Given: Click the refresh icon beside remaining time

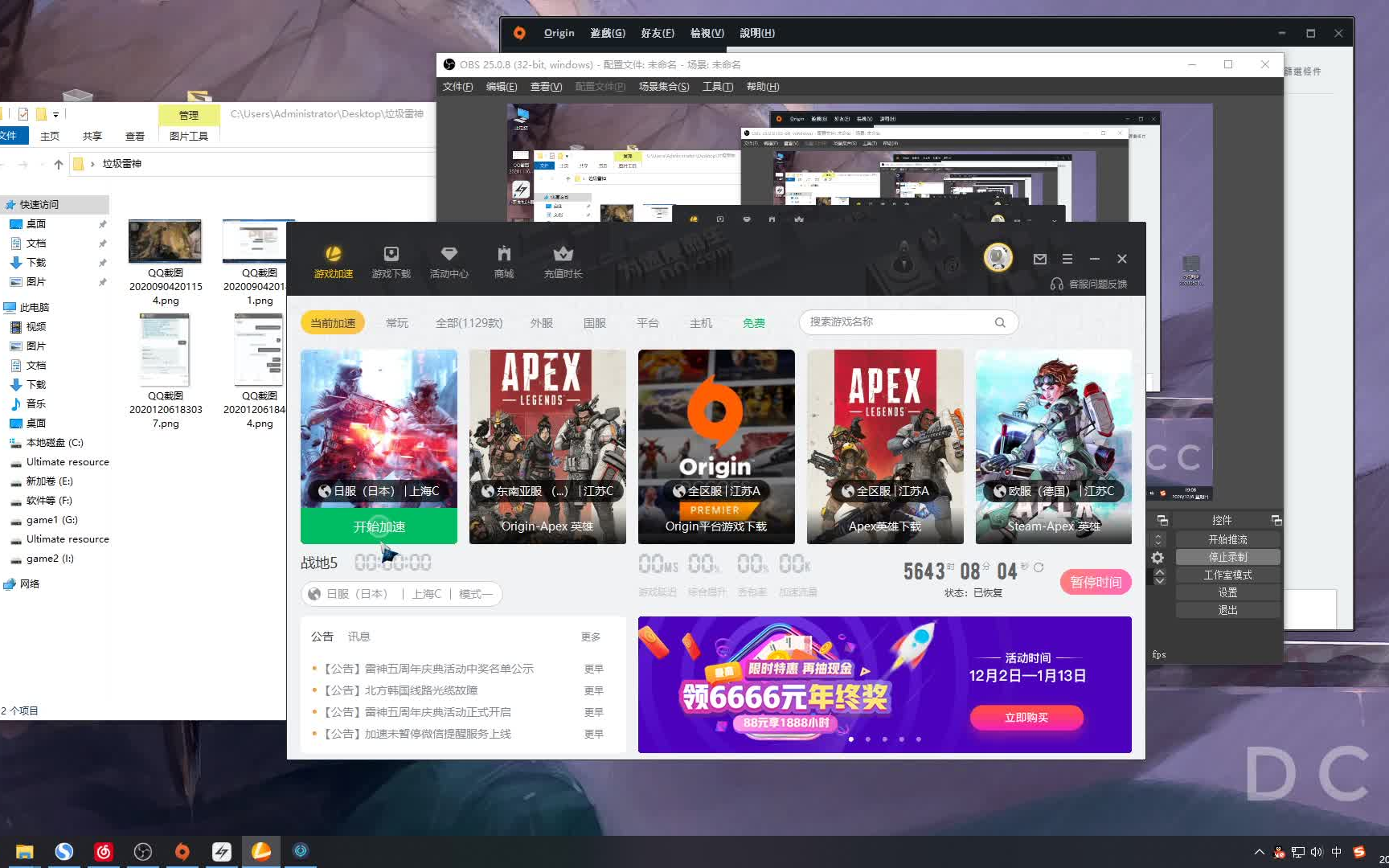Looking at the screenshot, I should [x=1039, y=567].
